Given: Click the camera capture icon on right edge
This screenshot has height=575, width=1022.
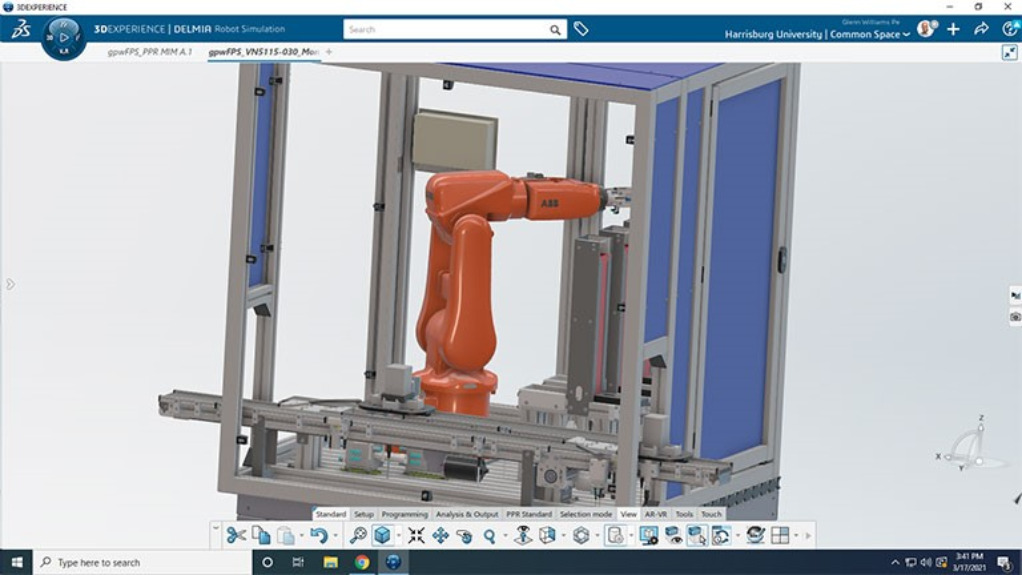Looking at the screenshot, I should pos(1015,317).
